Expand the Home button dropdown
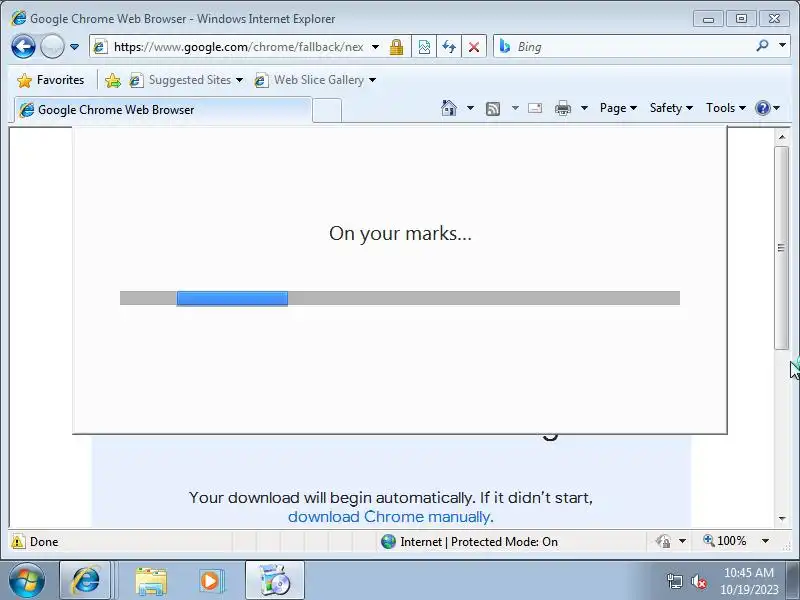This screenshot has height=600, width=800. point(470,108)
